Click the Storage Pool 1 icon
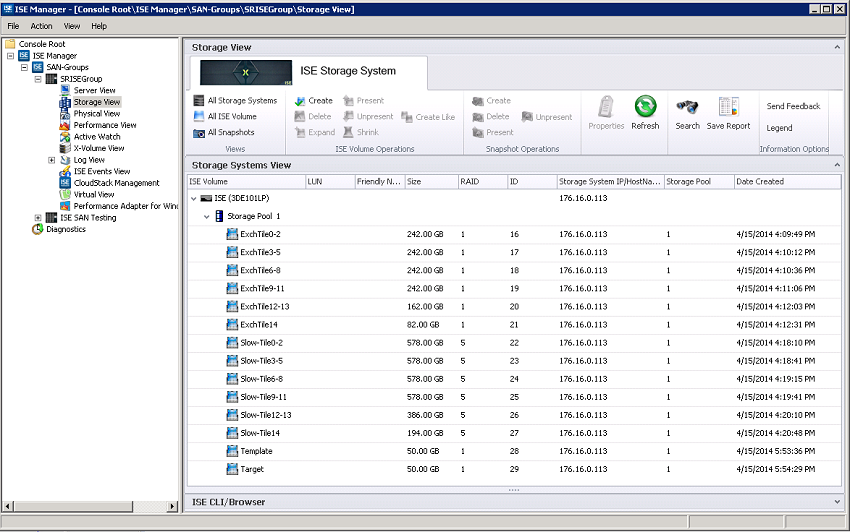The image size is (850, 532). (x=219, y=216)
